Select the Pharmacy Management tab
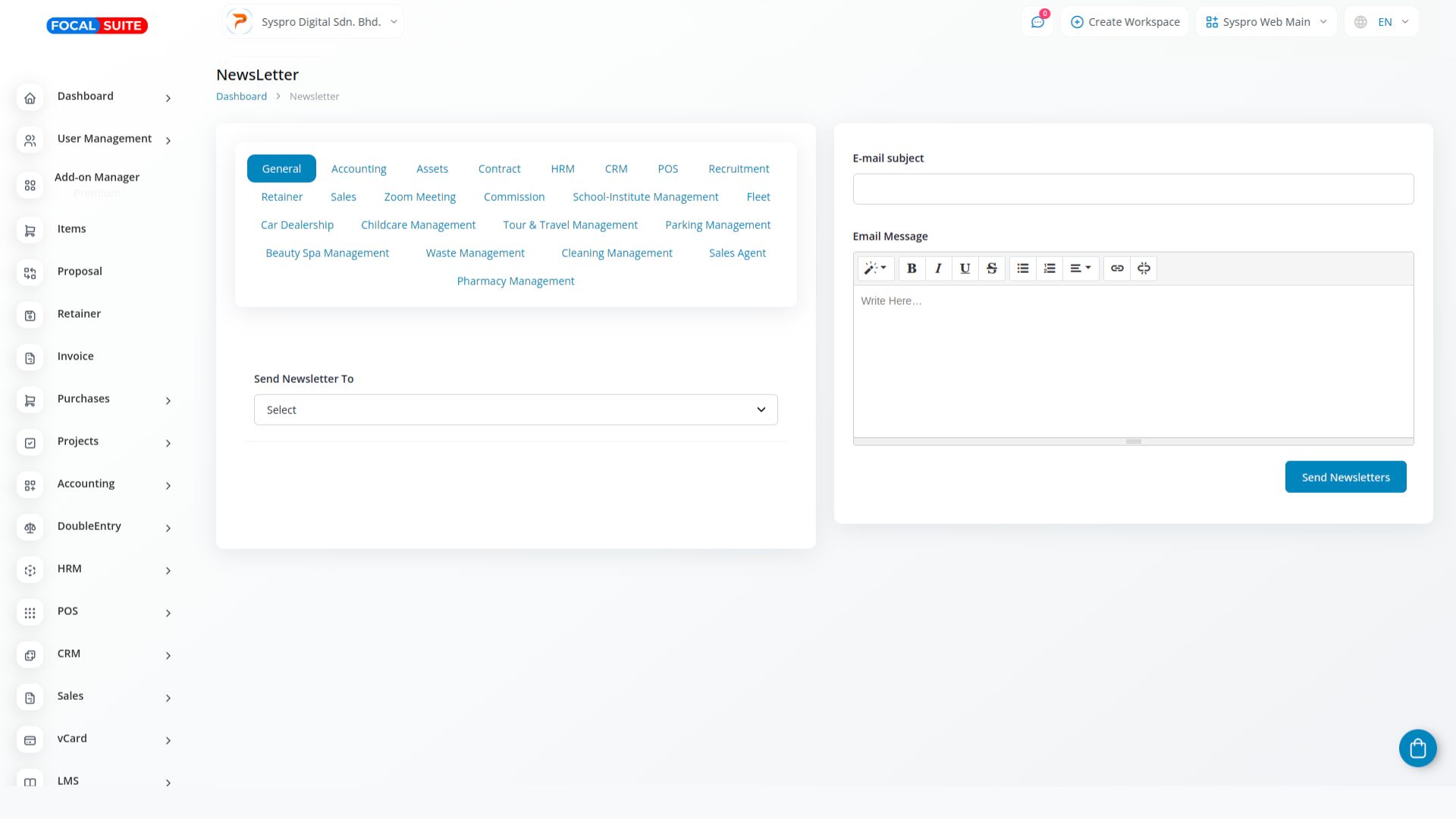This screenshot has width=1456, height=819. 515,281
